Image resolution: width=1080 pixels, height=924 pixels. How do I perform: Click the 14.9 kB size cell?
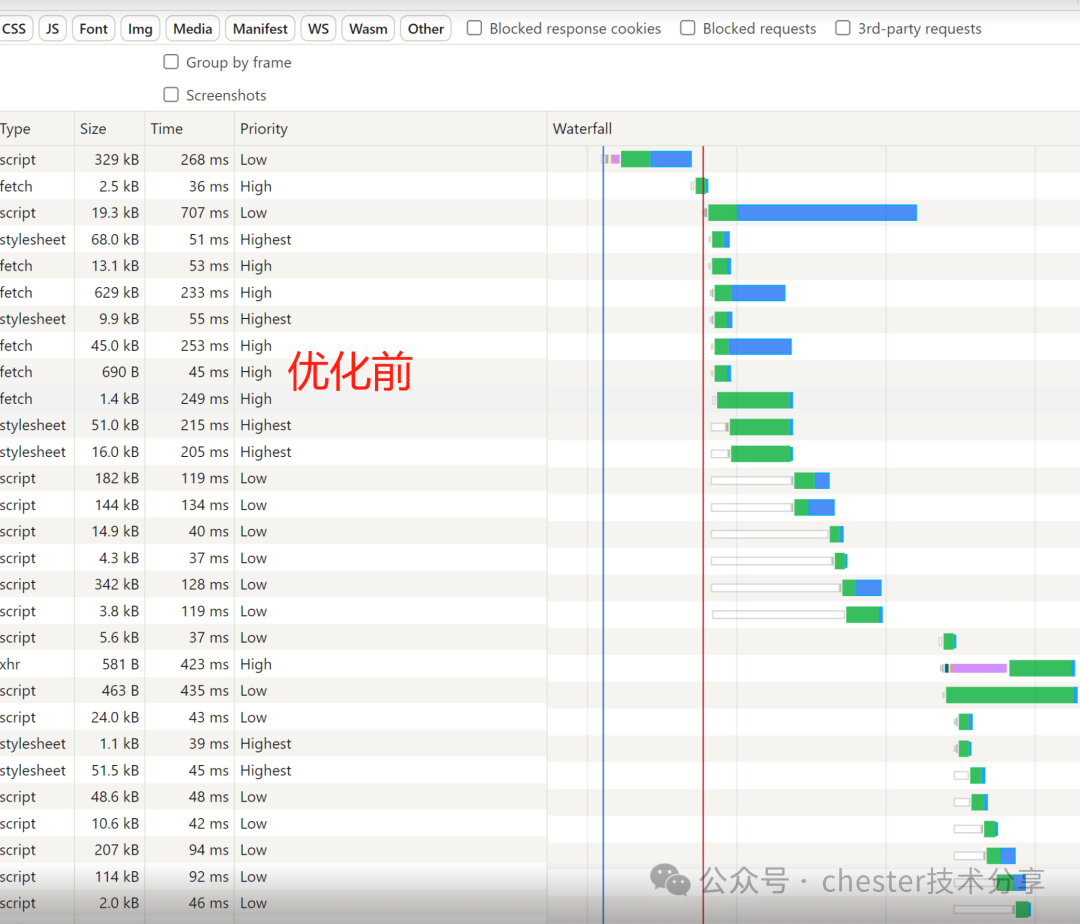pos(116,532)
